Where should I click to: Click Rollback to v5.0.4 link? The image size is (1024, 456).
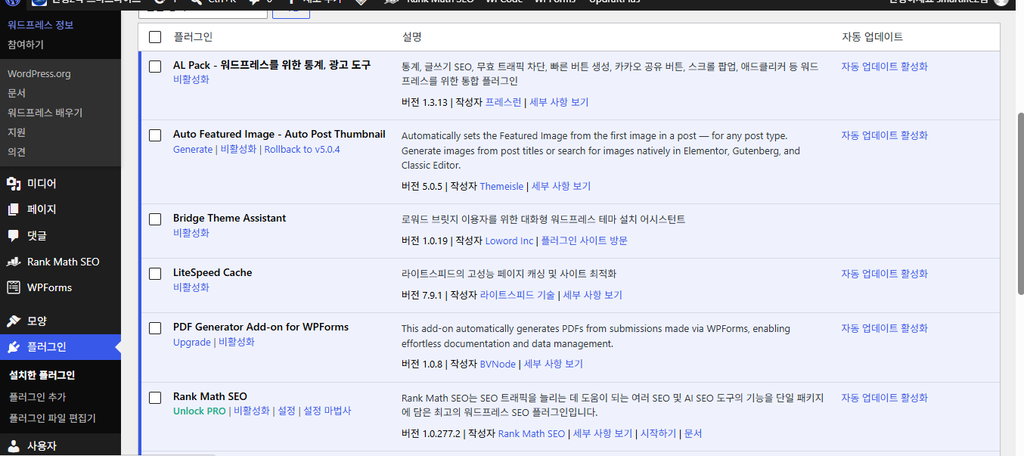(x=302, y=150)
